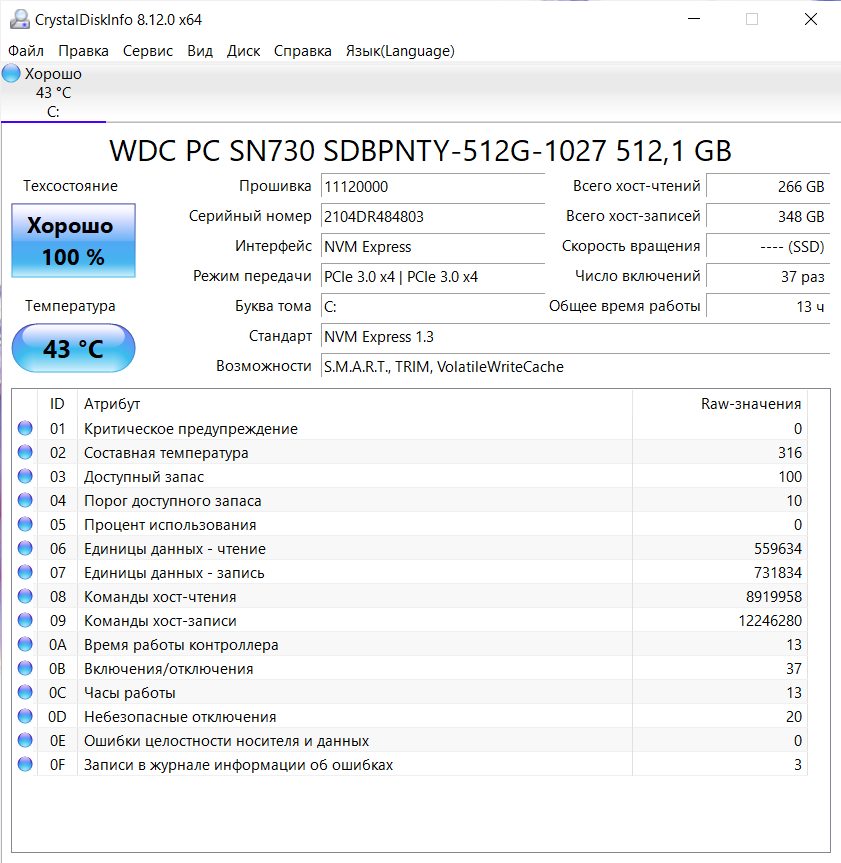Image resolution: width=841 pixels, height=863 pixels.
Task: Select the Небезопасные отключения attribute row
Action: click(x=410, y=716)
